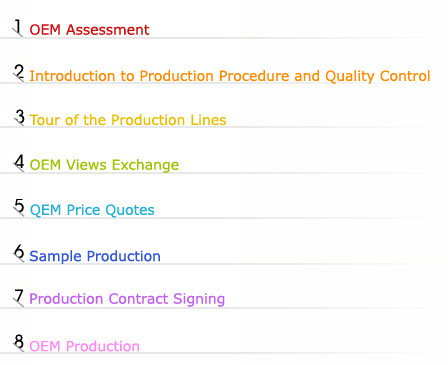Open the cyan Price Quotes heading
Image resolution: width=448 pixels, height=365 pixels.
pos(92,210)
